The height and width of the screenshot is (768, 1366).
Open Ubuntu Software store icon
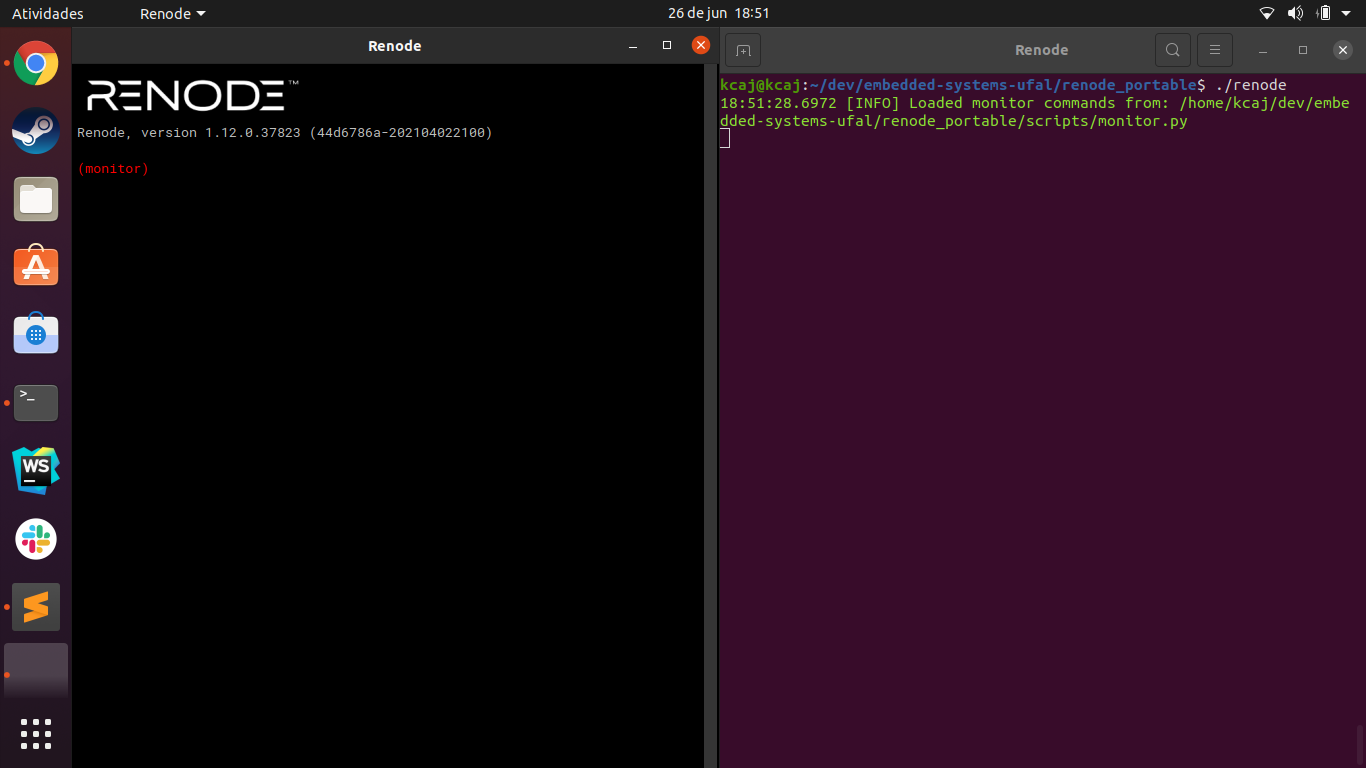coord(36,267)
